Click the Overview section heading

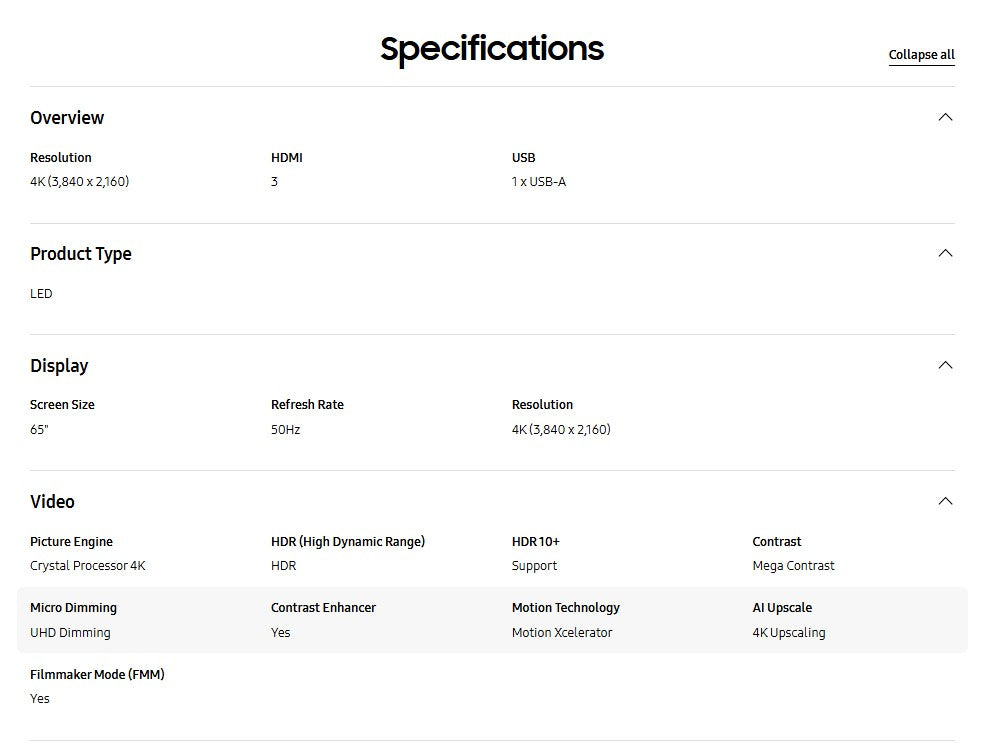pos(67,118)
